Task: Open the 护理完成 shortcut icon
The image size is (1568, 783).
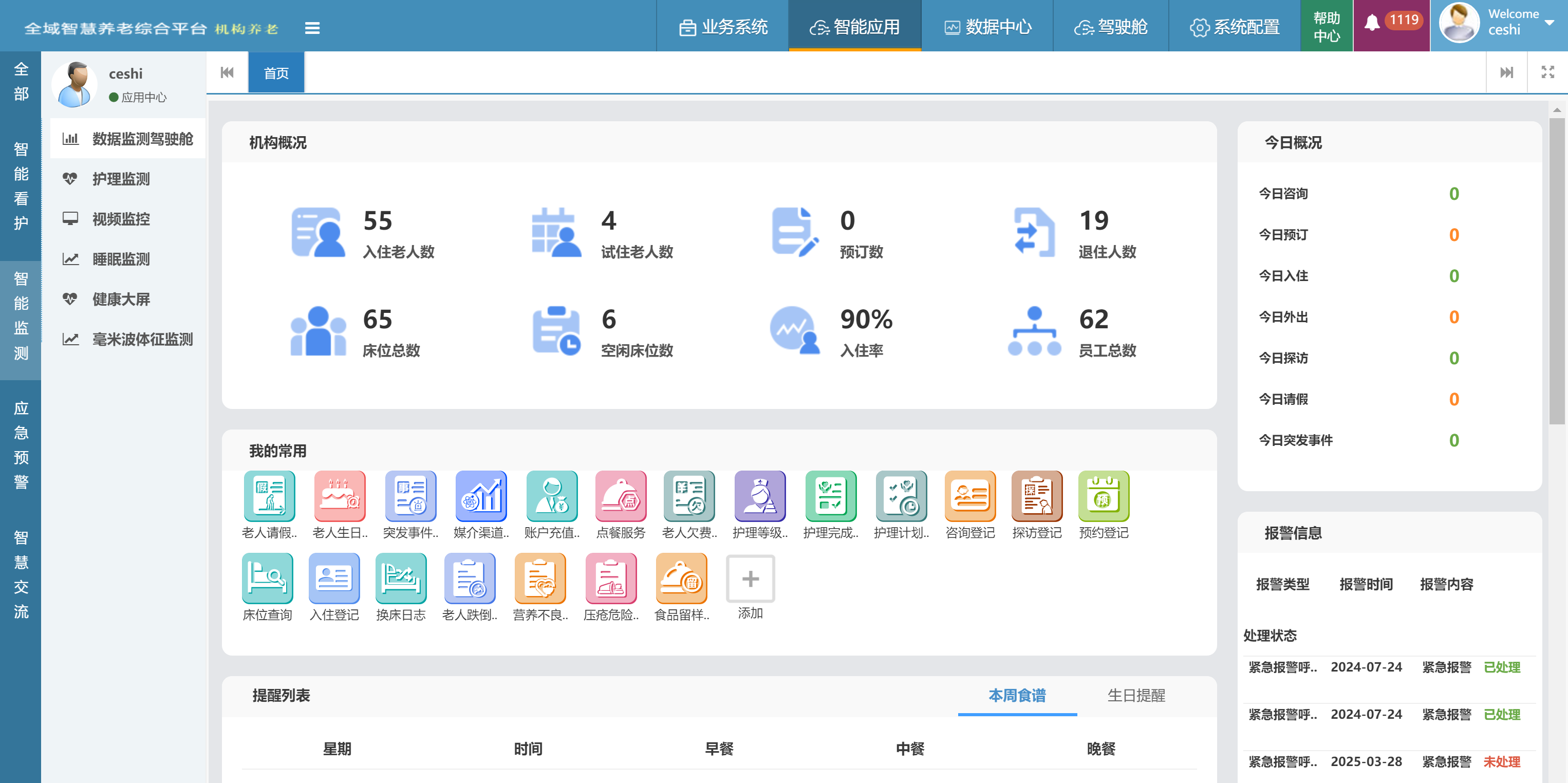Action: click(830, 496)
